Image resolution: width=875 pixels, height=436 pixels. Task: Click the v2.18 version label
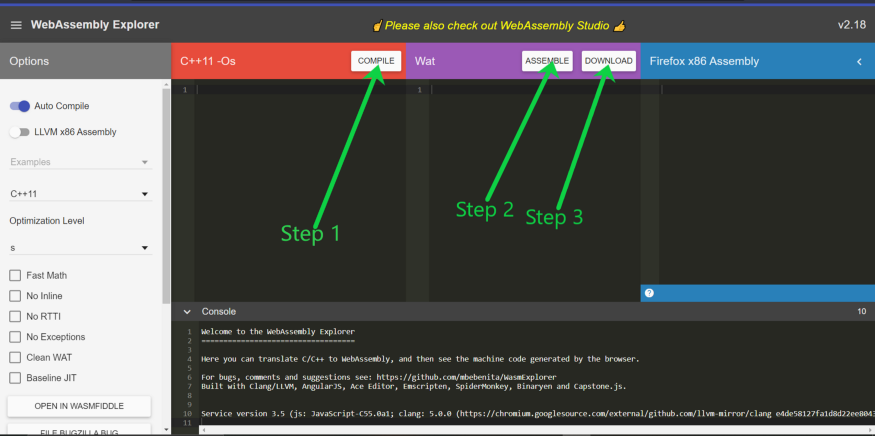click(852, 25)
